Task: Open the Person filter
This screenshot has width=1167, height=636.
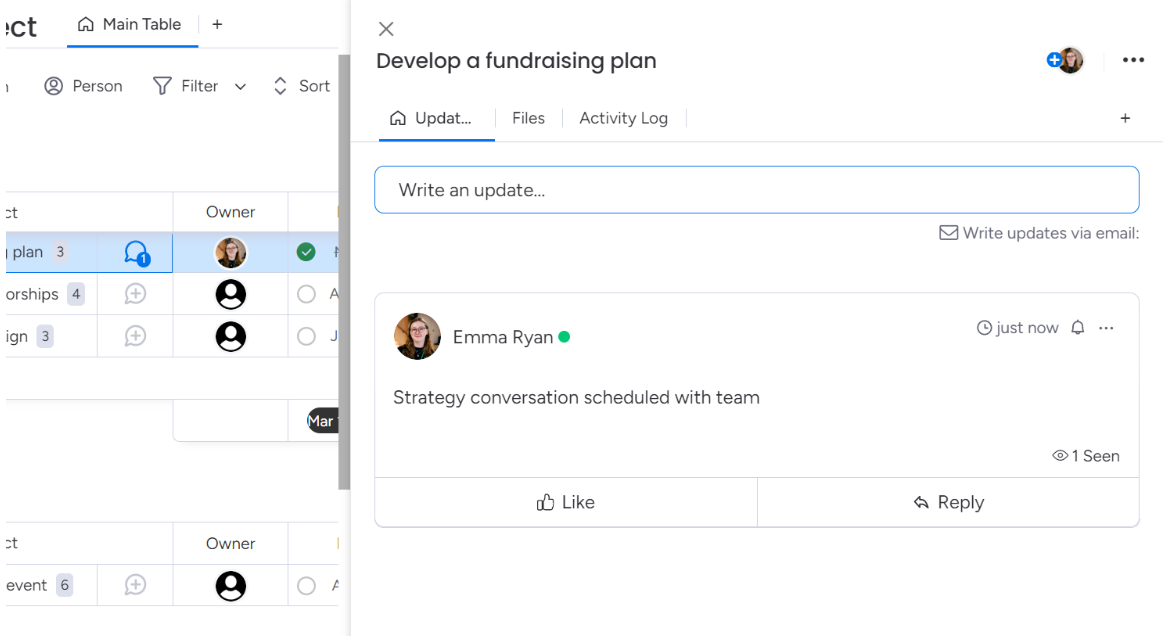Action: 83,87
